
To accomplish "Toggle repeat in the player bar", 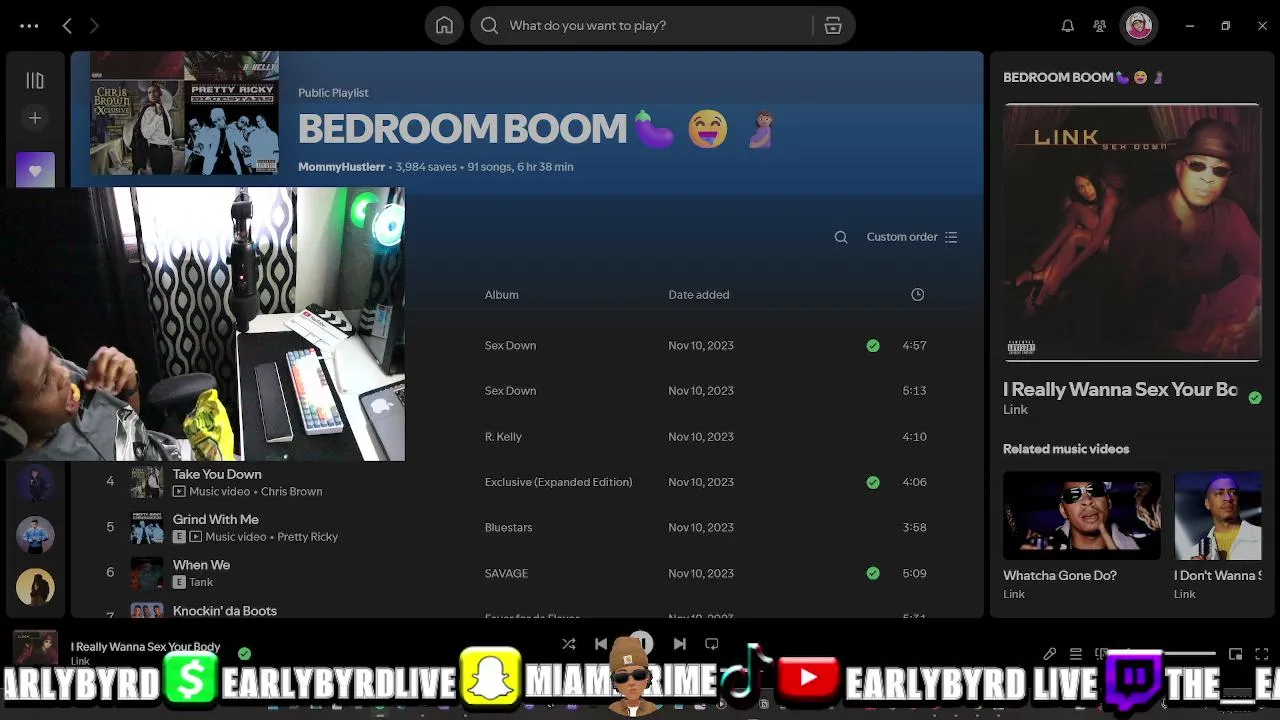I will click(712, 644).
